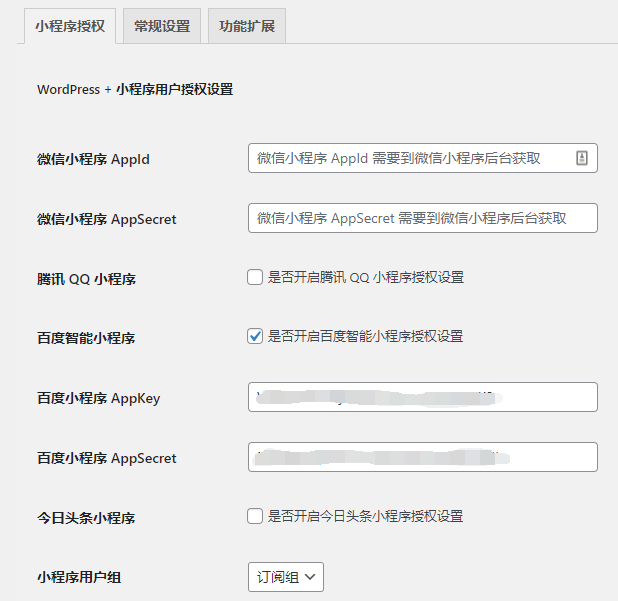Enable 今日头条小程序授权设置 checkbox
Viewport: 618px width, 601px height.
coord(255,516)
